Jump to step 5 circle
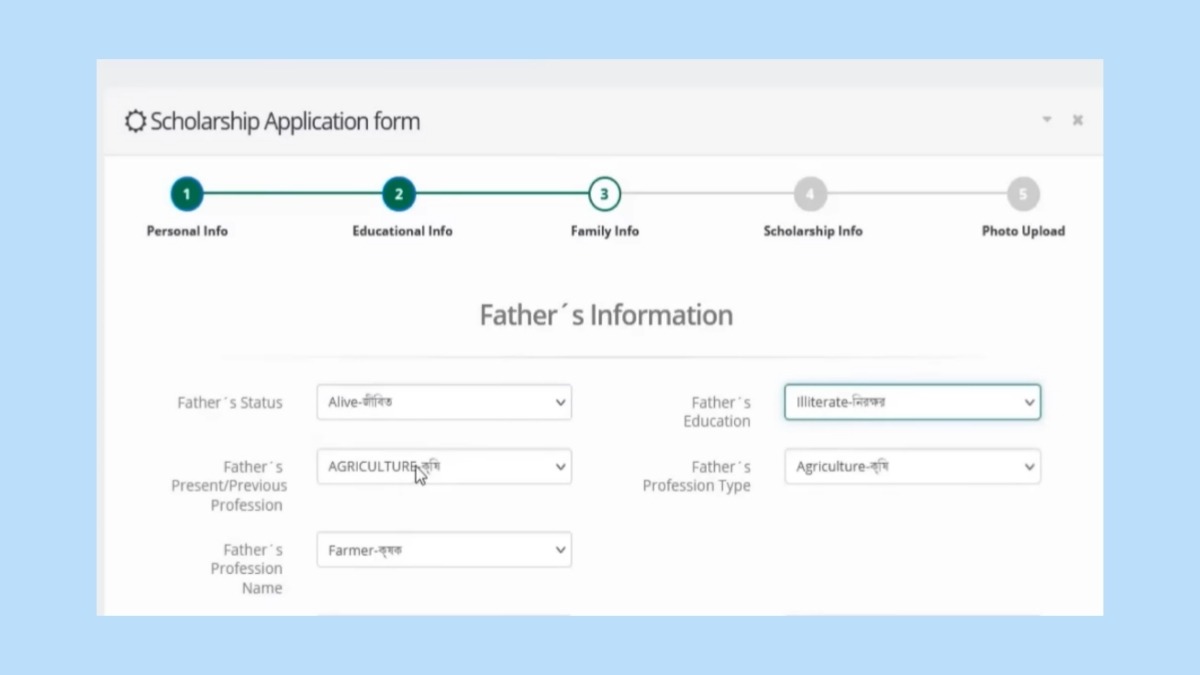Screen dimensions: 1200x675 tap(1022, 194)
